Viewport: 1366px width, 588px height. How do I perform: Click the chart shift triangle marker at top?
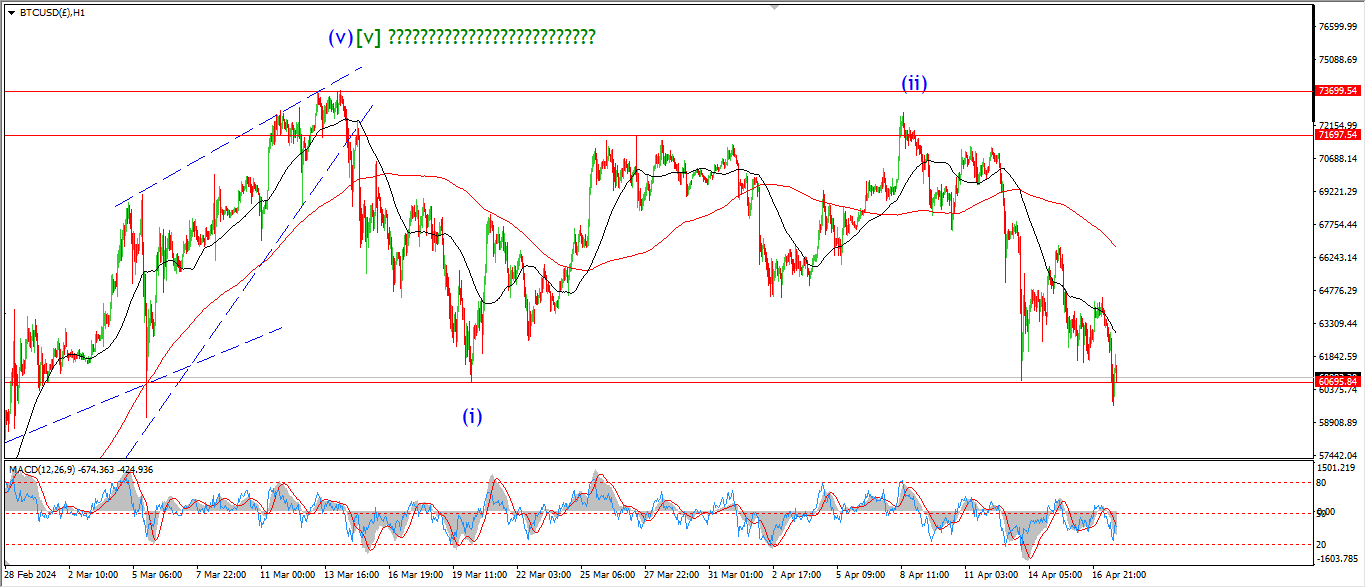tap(773, 7)
